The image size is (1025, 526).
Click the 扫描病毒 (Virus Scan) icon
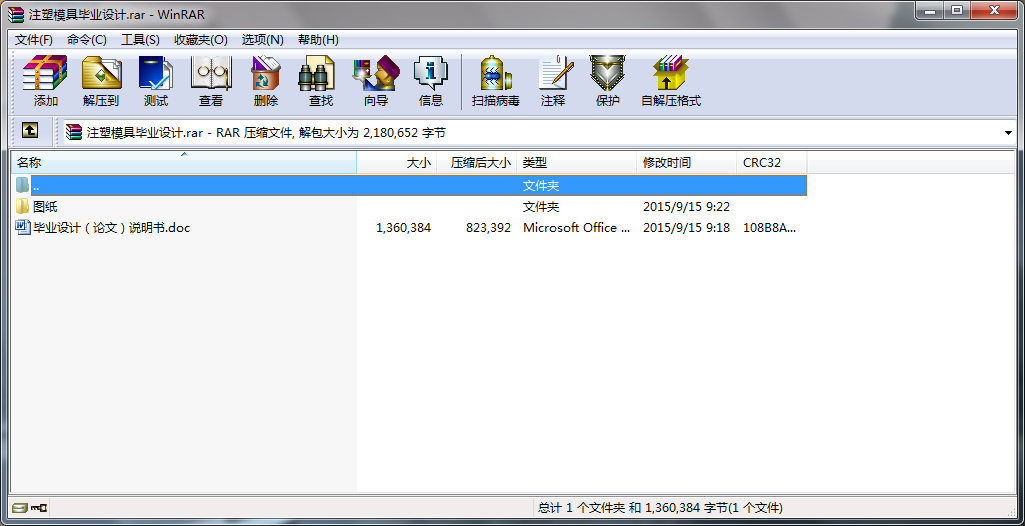pyautogui.click(x=496, y=73)
